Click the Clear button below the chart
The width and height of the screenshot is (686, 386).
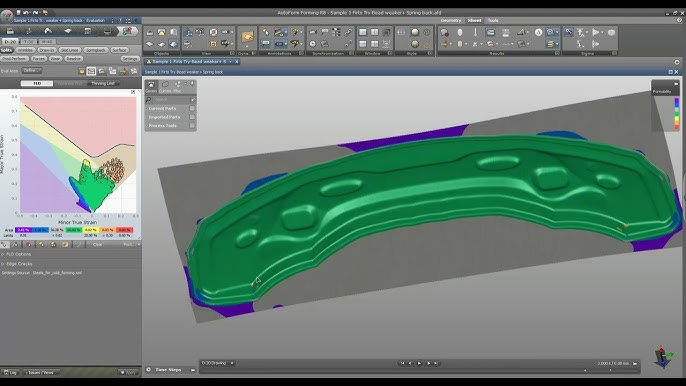(98, 245)
